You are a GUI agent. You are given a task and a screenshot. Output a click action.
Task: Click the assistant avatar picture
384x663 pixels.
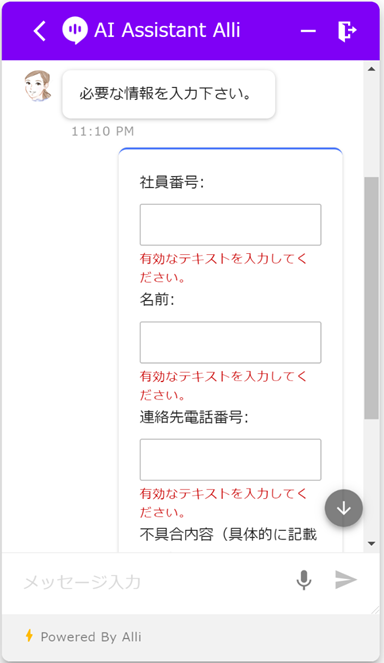(x=38, y=86)
